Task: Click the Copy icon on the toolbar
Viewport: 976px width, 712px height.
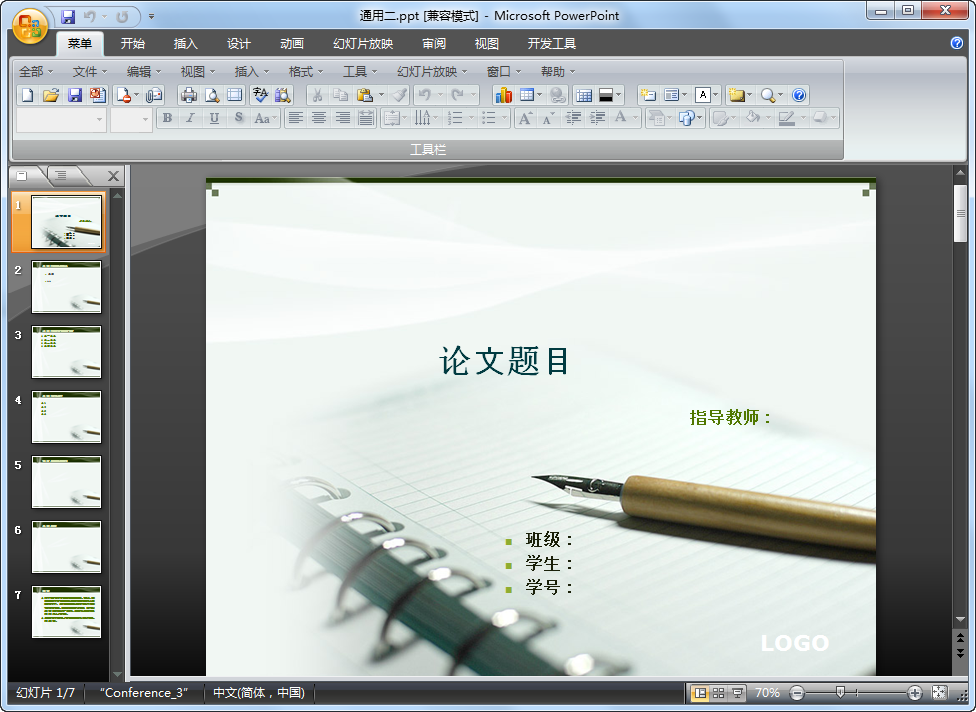Action: point(340,95)
